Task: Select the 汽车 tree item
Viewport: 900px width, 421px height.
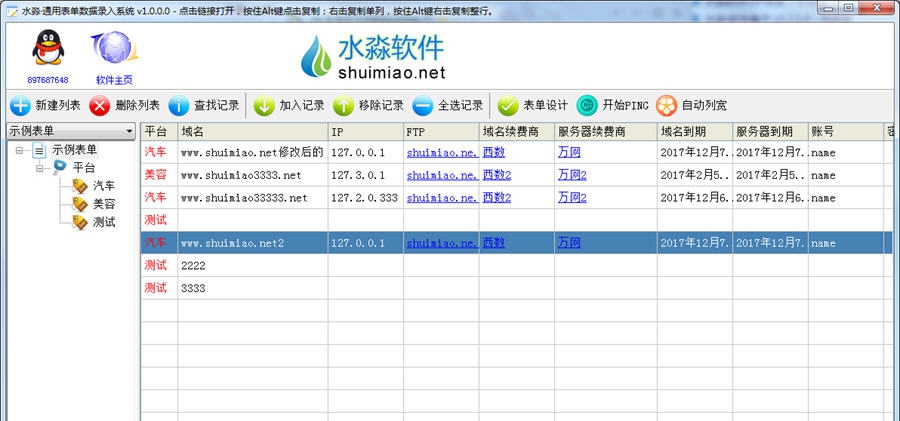Action: tap(104, 186)
